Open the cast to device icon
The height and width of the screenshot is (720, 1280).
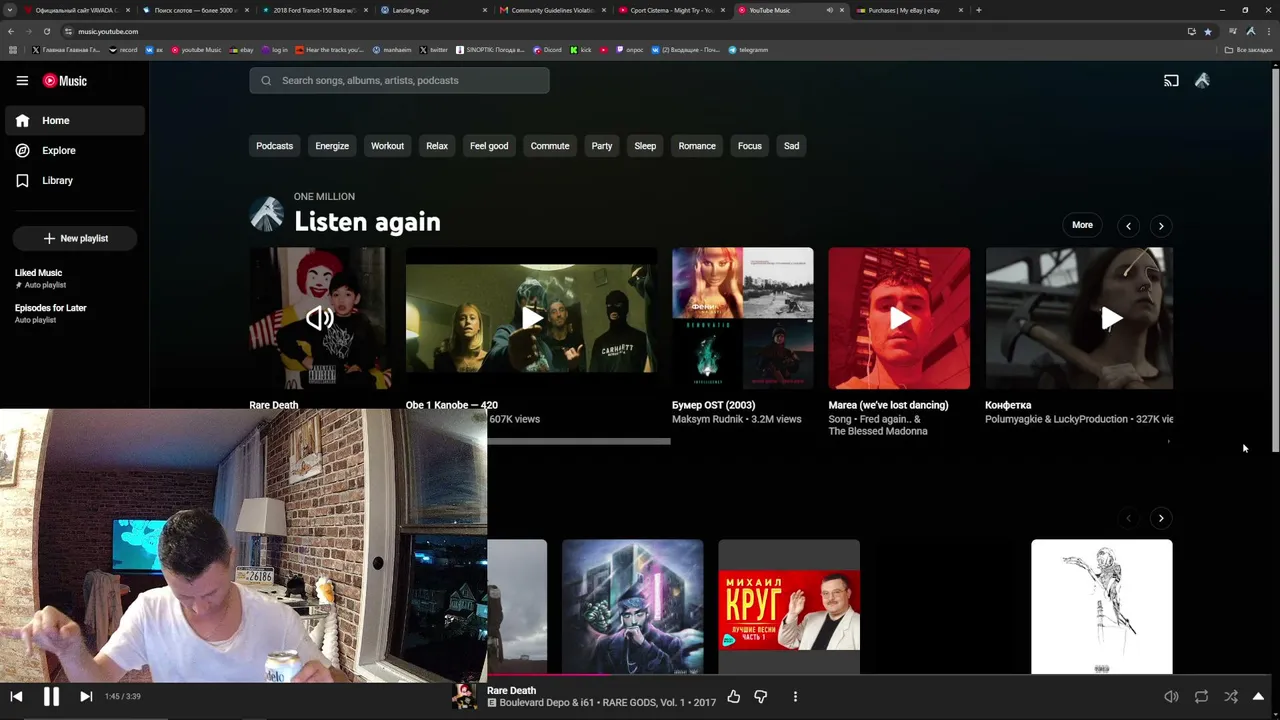(1171, 81)
